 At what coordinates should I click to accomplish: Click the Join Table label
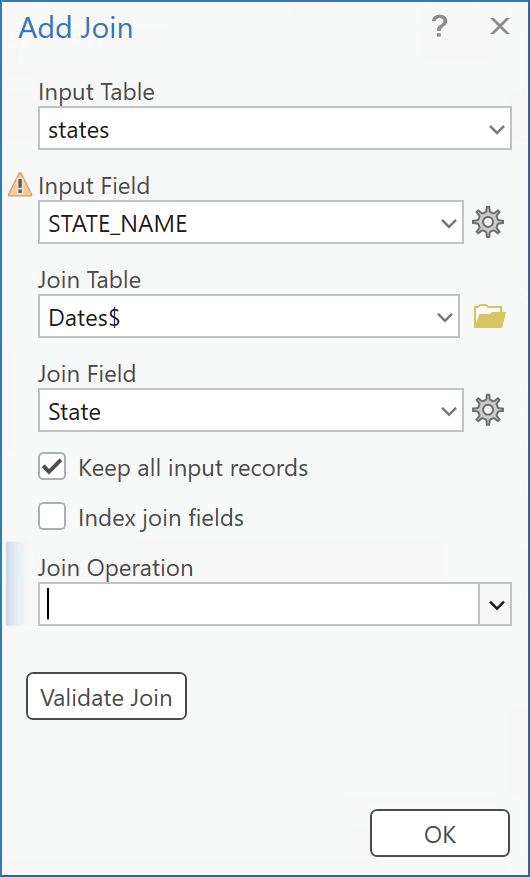click(89, 280)
